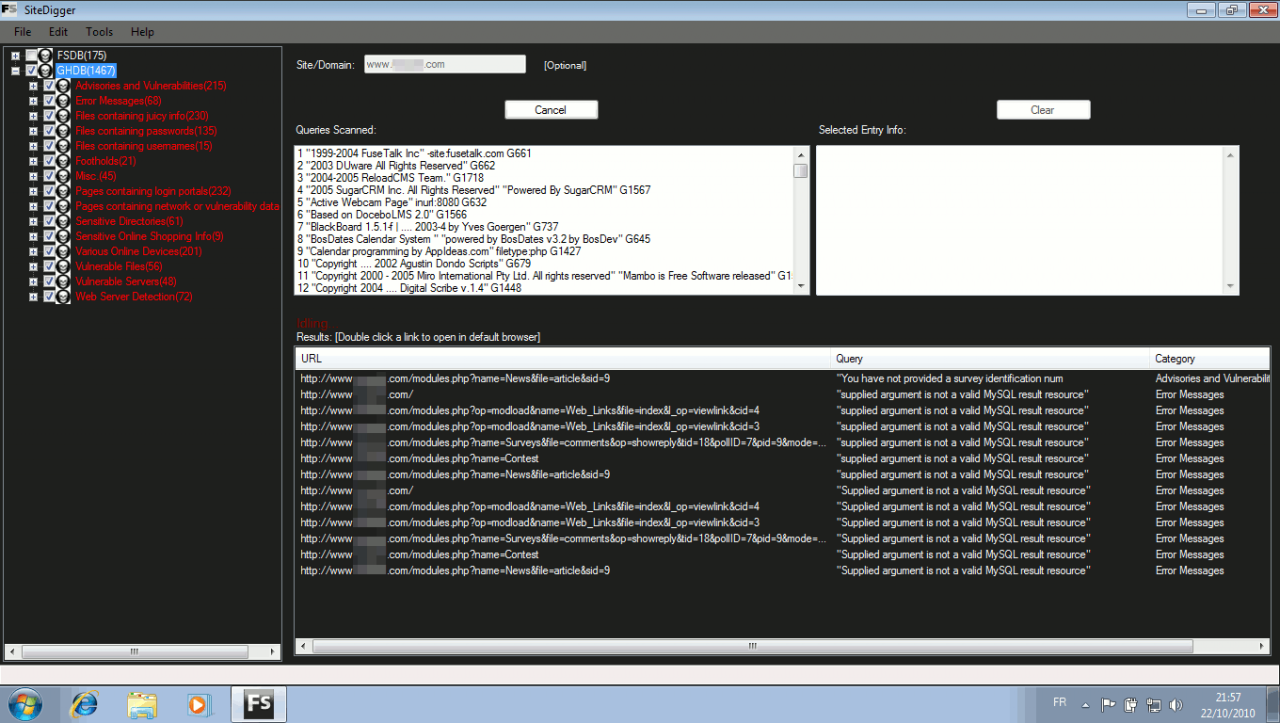Image resolution: width=1280 pixels, height=723 pixels.
Task: Open Windows Explorer folder icon in taskbar
Action: (x=142, y=704)
